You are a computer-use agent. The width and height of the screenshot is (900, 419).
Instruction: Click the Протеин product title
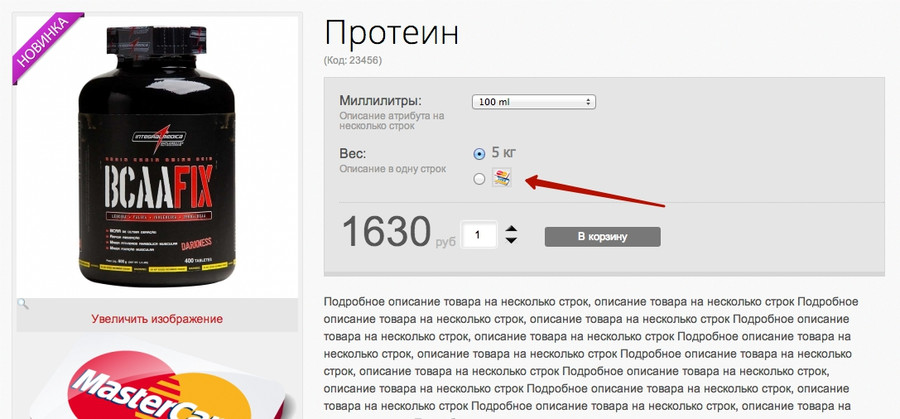coord(391,34)
